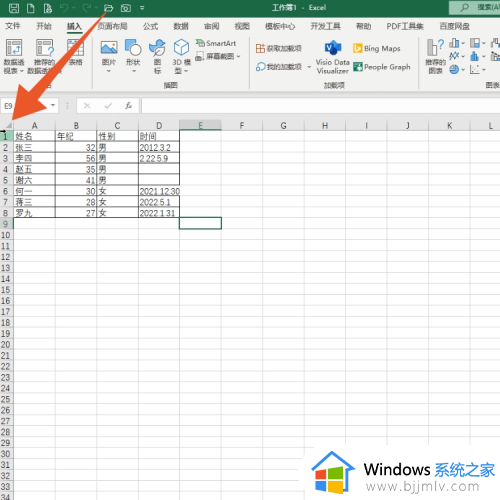Insert SmartArt graphic
Viewport: 500px width, 500px height.
(x=216, y=43)
